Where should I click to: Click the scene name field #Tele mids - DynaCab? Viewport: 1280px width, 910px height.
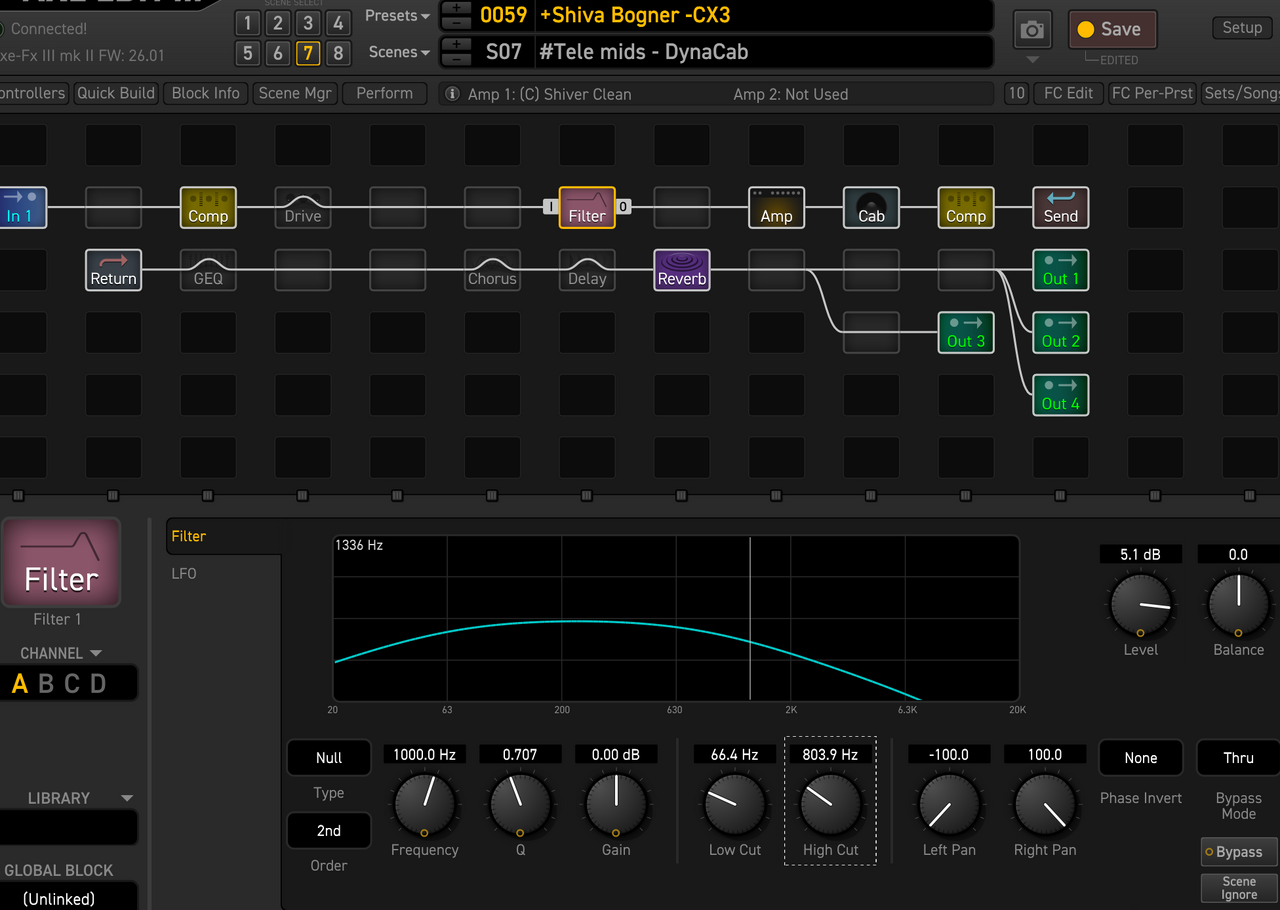pos(764,52)
